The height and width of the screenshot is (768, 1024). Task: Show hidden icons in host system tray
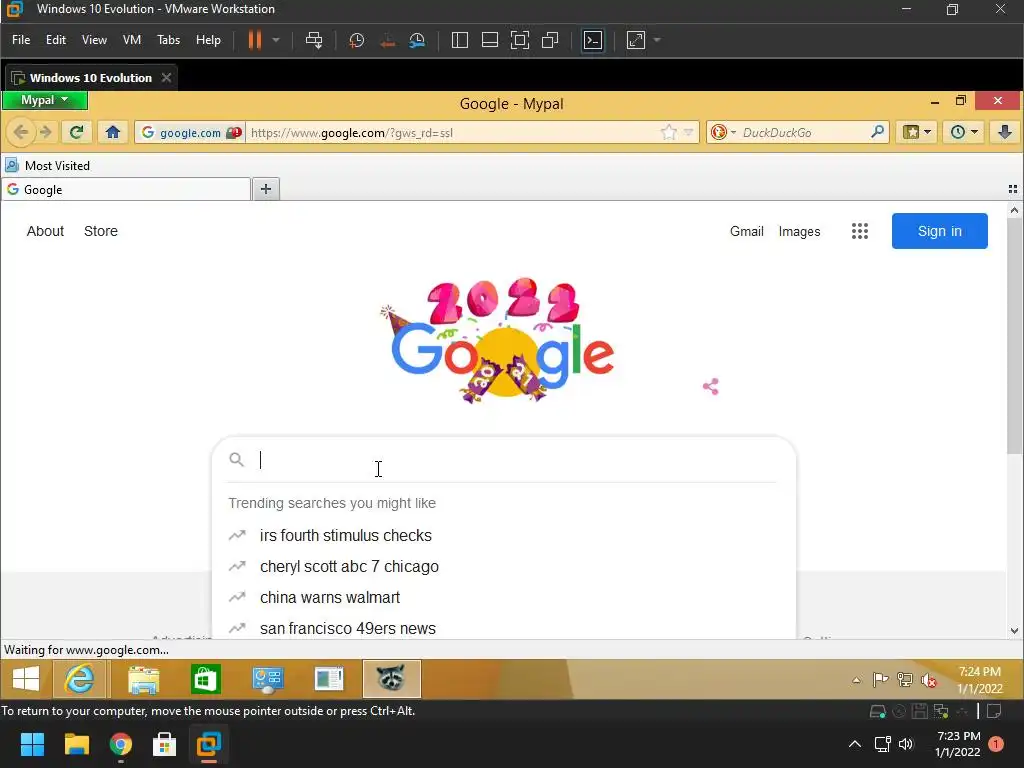(854, 744)
